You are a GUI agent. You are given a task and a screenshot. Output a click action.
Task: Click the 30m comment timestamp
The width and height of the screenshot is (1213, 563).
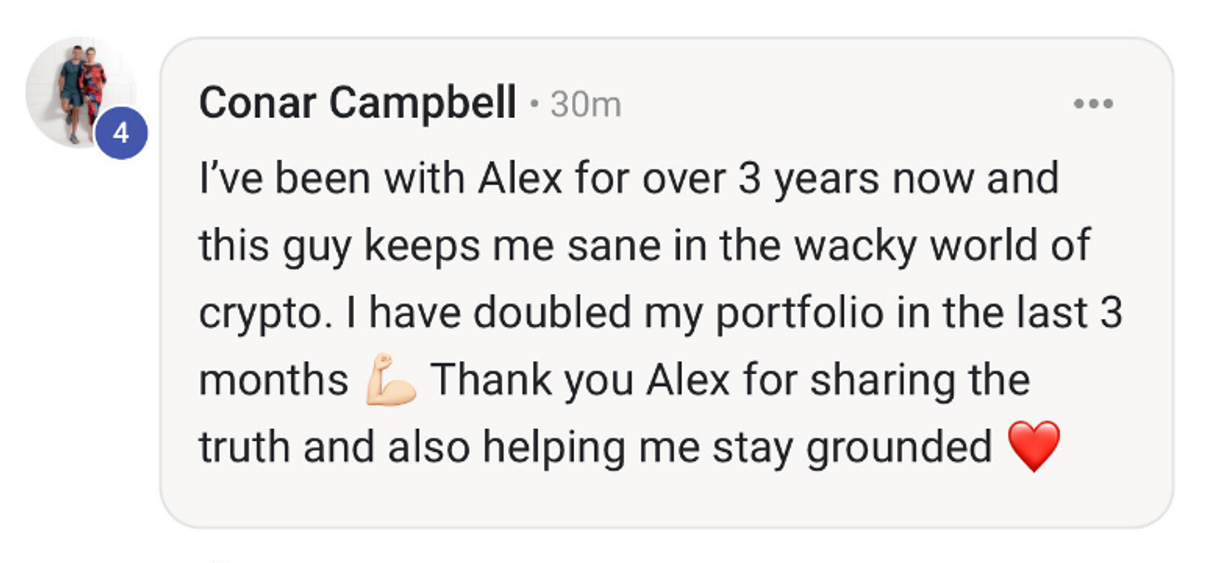586,104
